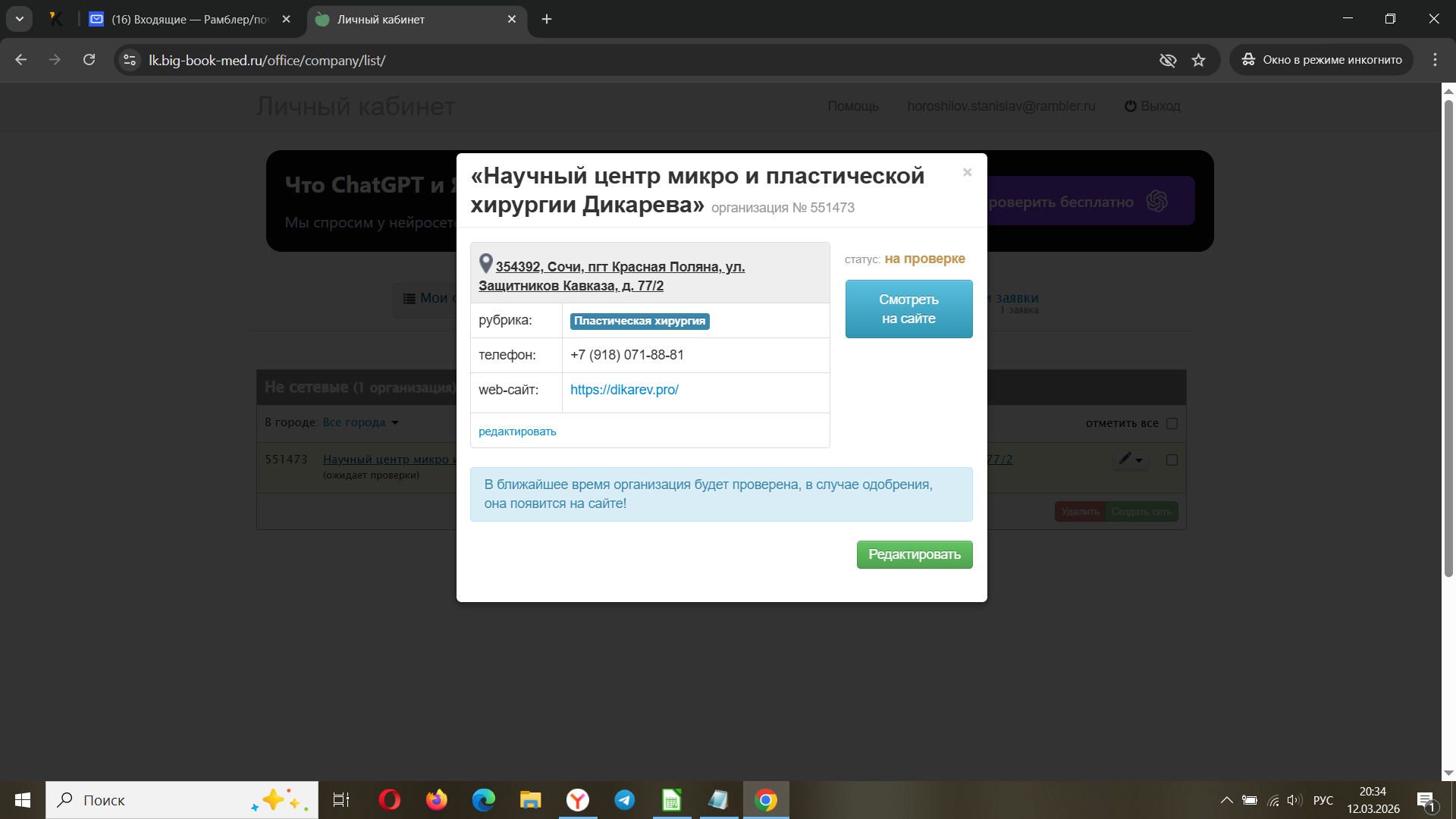Open site information icon in address bar
1456x819 pixels.
[130, 60]
